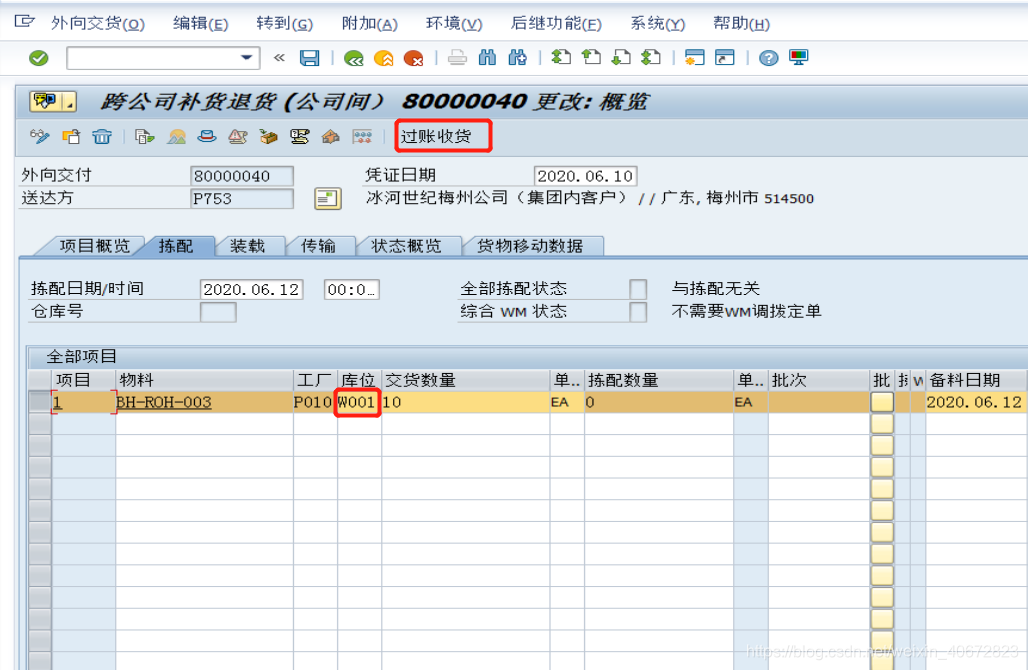Viewport: 1028px width, 670px height.
Task: Open Header Details hat icon
Action: click(x=207, y=136)
